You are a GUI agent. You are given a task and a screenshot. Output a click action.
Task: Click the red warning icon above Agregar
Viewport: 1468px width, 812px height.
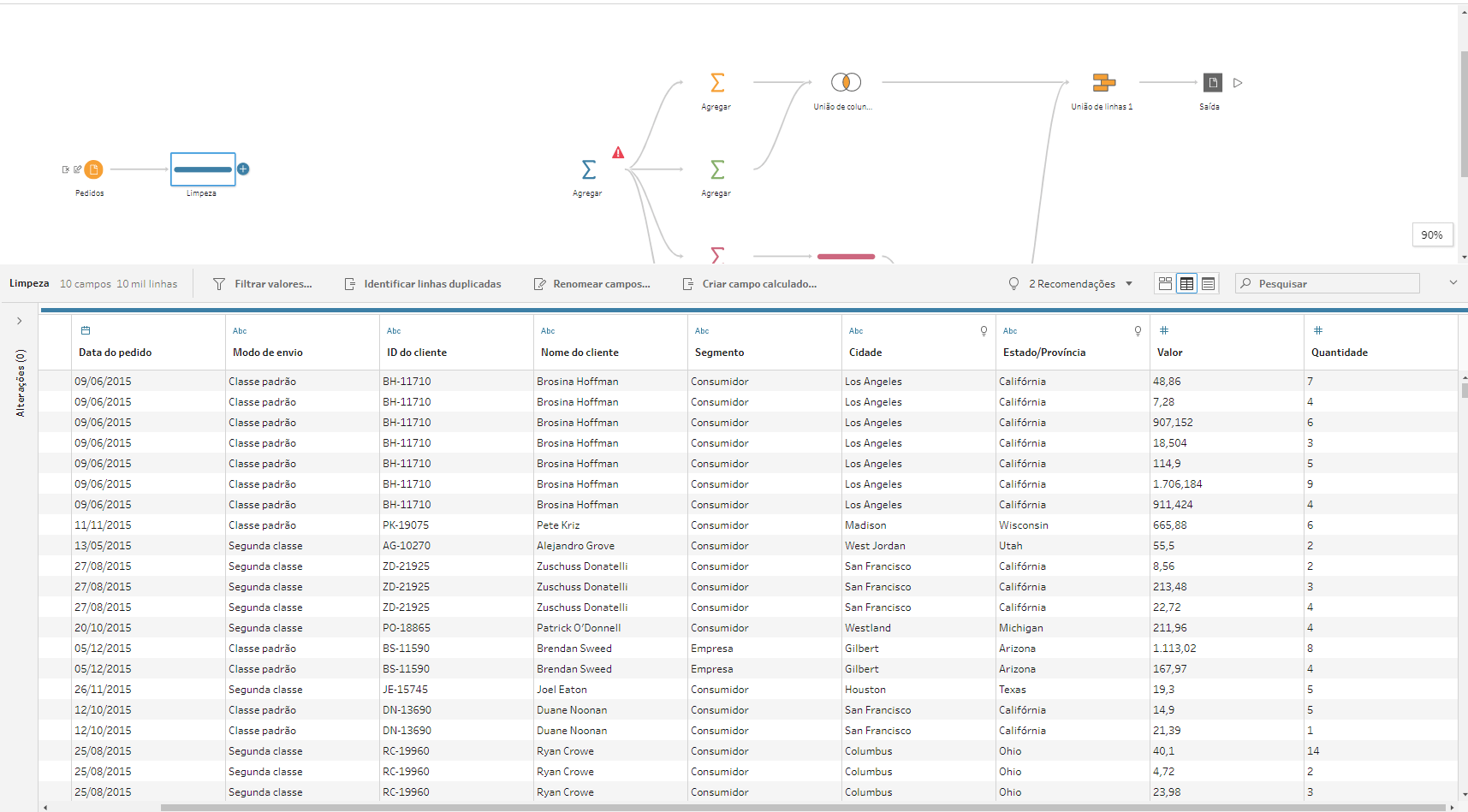618,153
